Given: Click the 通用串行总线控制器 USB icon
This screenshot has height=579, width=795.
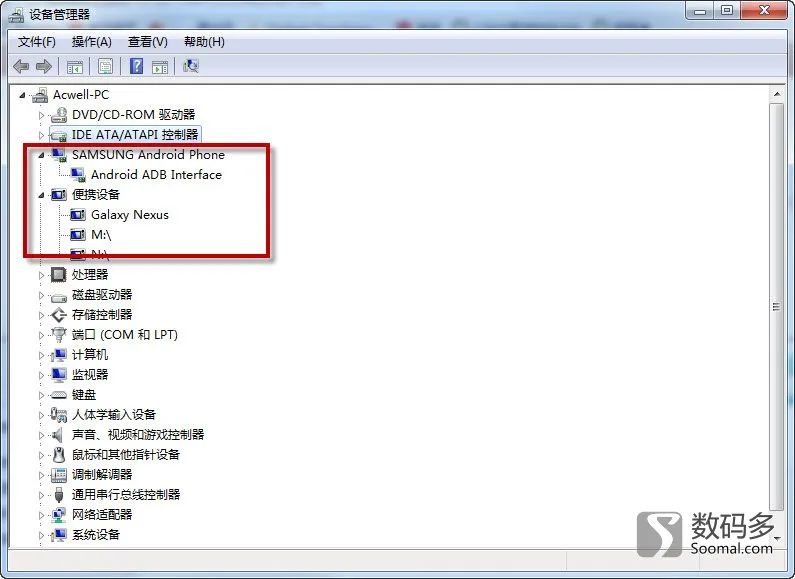Looking at the screenshot, I should click(x=59, y=495).
